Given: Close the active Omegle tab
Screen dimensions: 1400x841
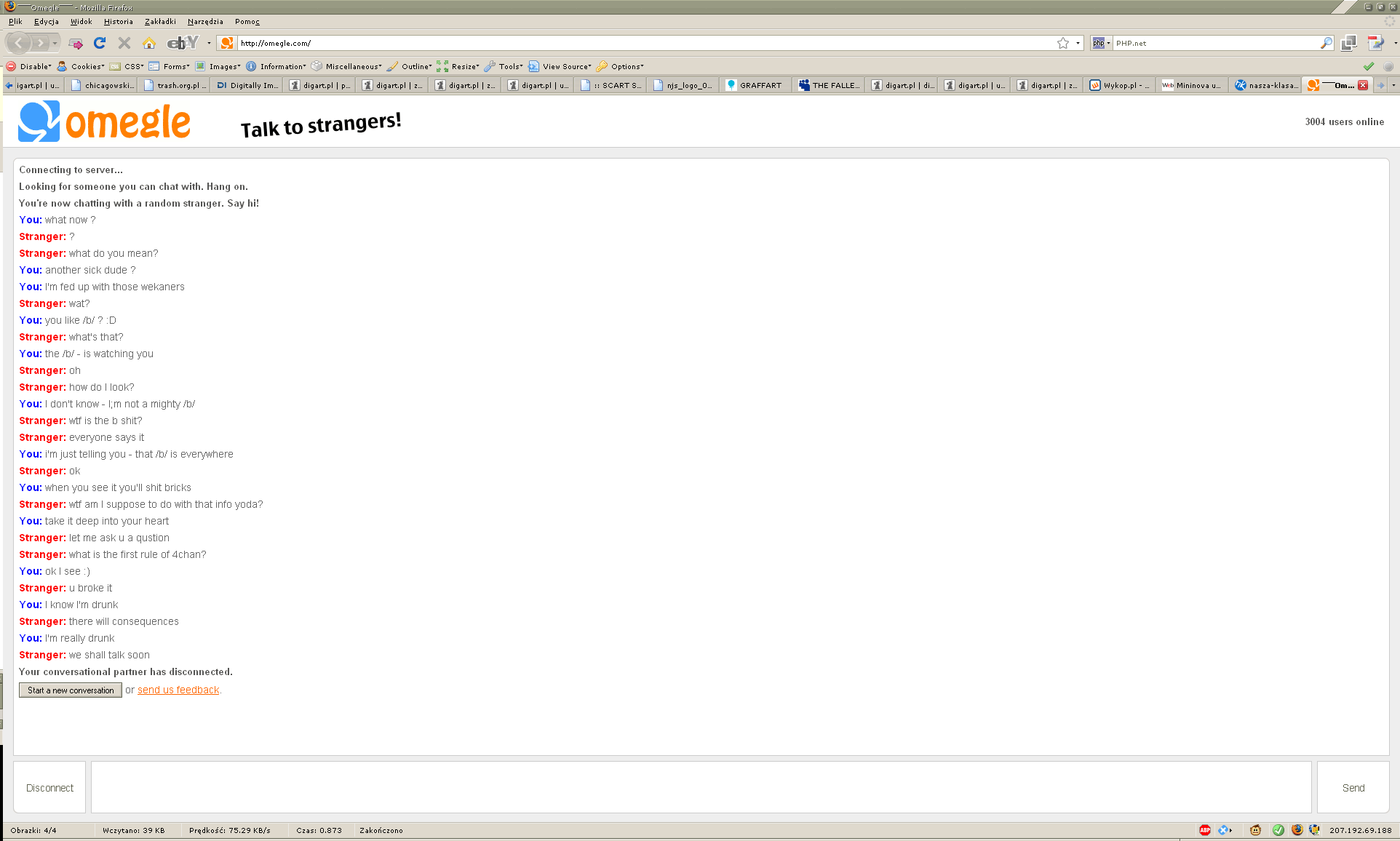Looking at the screenshot, I should click(1363, 85).
